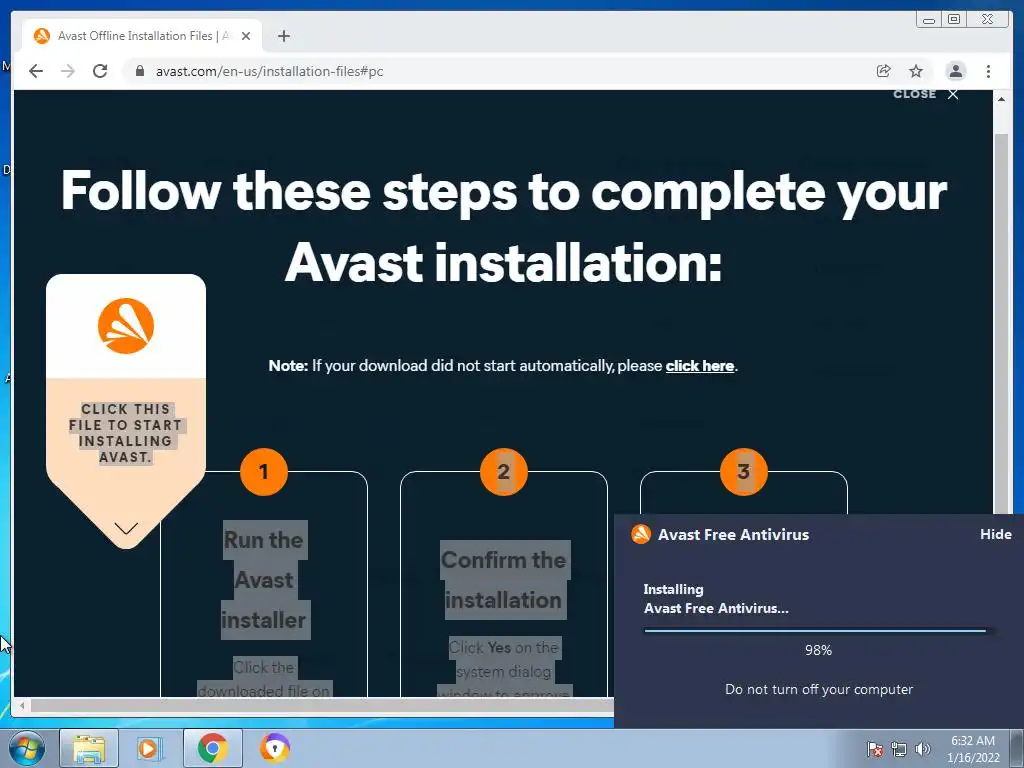Hide the Avast Free Antivirus installer popup
1024x768 pixels.
click(995, 534)
